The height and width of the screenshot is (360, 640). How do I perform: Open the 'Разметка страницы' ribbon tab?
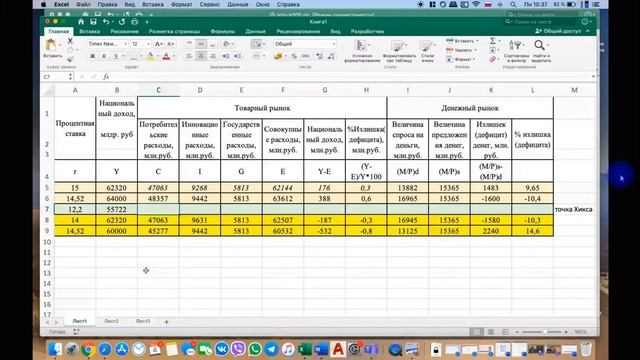(x=174, y=31)
